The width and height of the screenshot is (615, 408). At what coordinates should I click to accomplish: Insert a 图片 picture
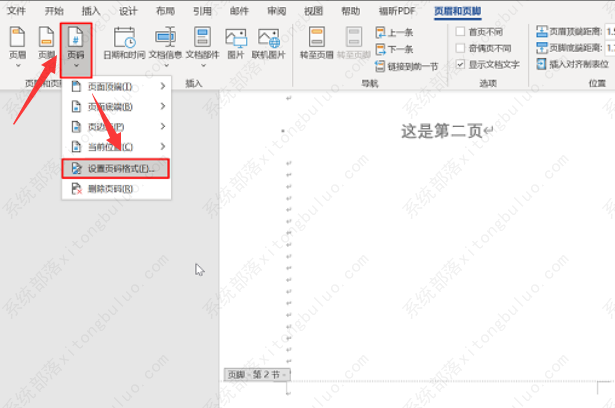pos(236,43)
